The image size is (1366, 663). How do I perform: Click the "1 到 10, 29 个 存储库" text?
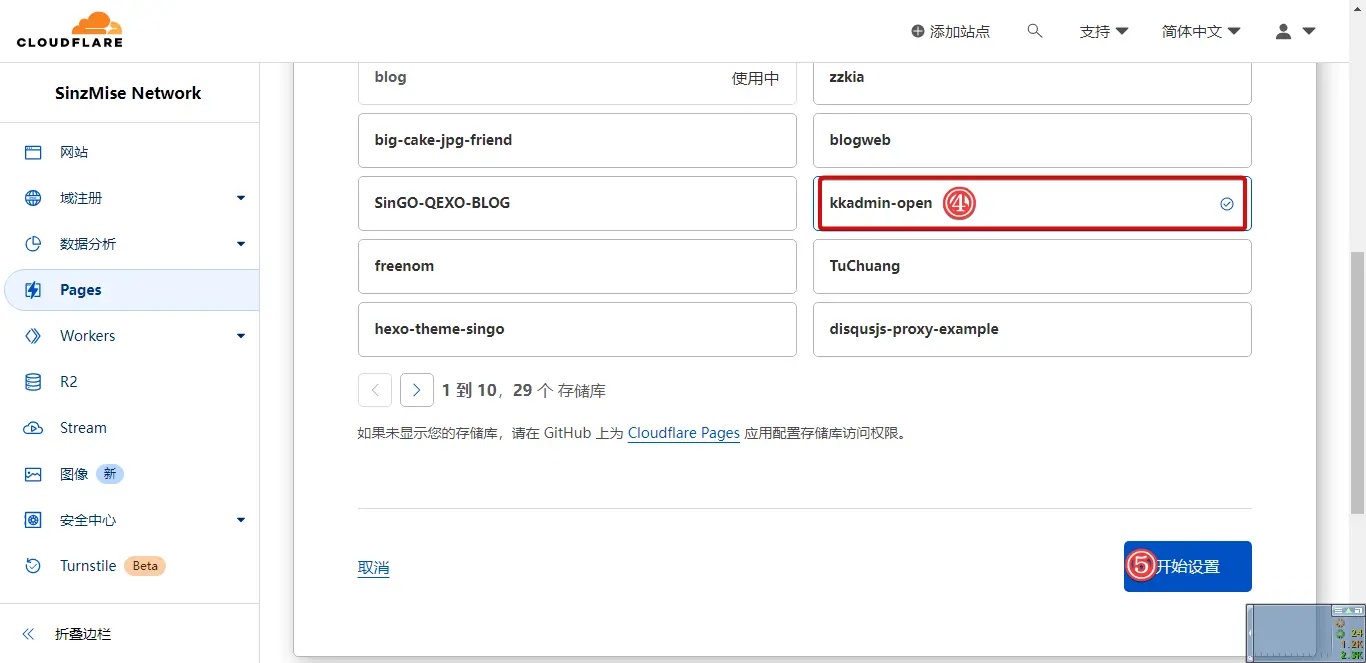coord(524,390)
